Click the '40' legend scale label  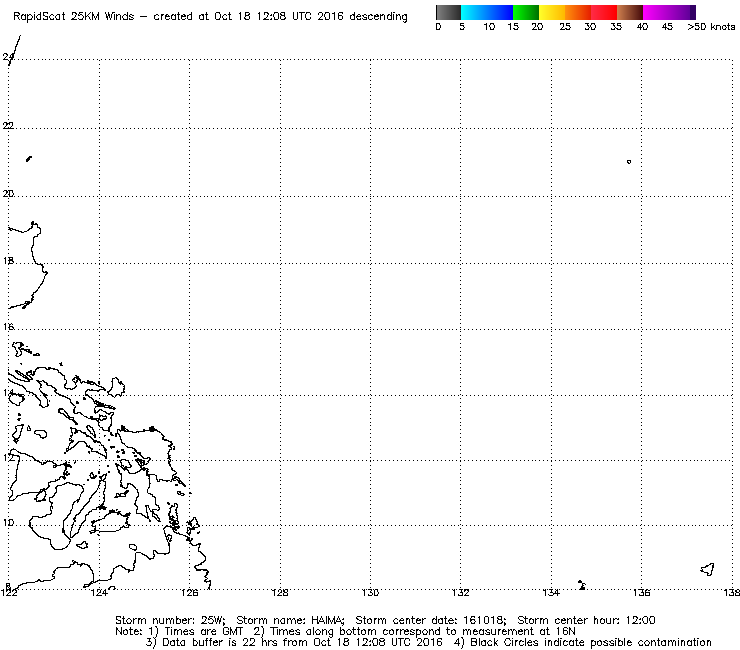pos(642,27)
